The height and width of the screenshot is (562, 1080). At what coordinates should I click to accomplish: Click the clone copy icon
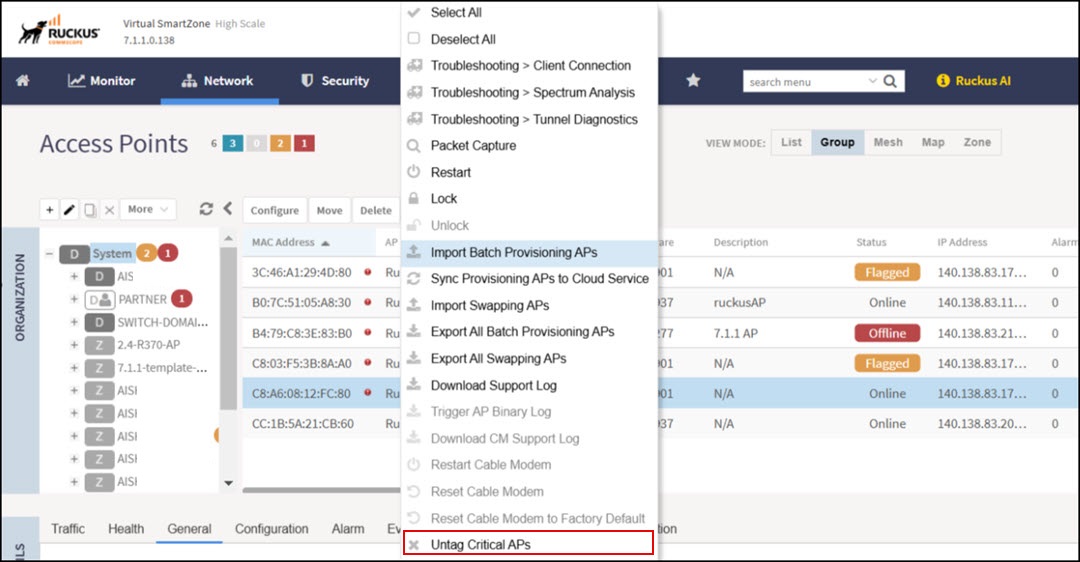click(90, 209)
